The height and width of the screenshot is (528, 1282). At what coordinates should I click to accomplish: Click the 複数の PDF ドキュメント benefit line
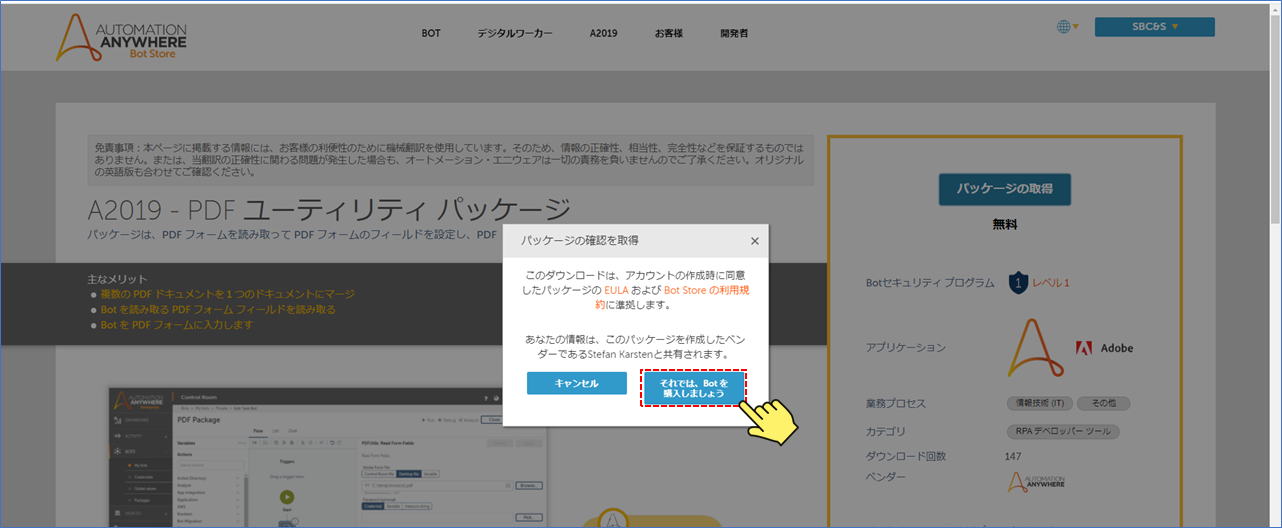pos(227,294)
